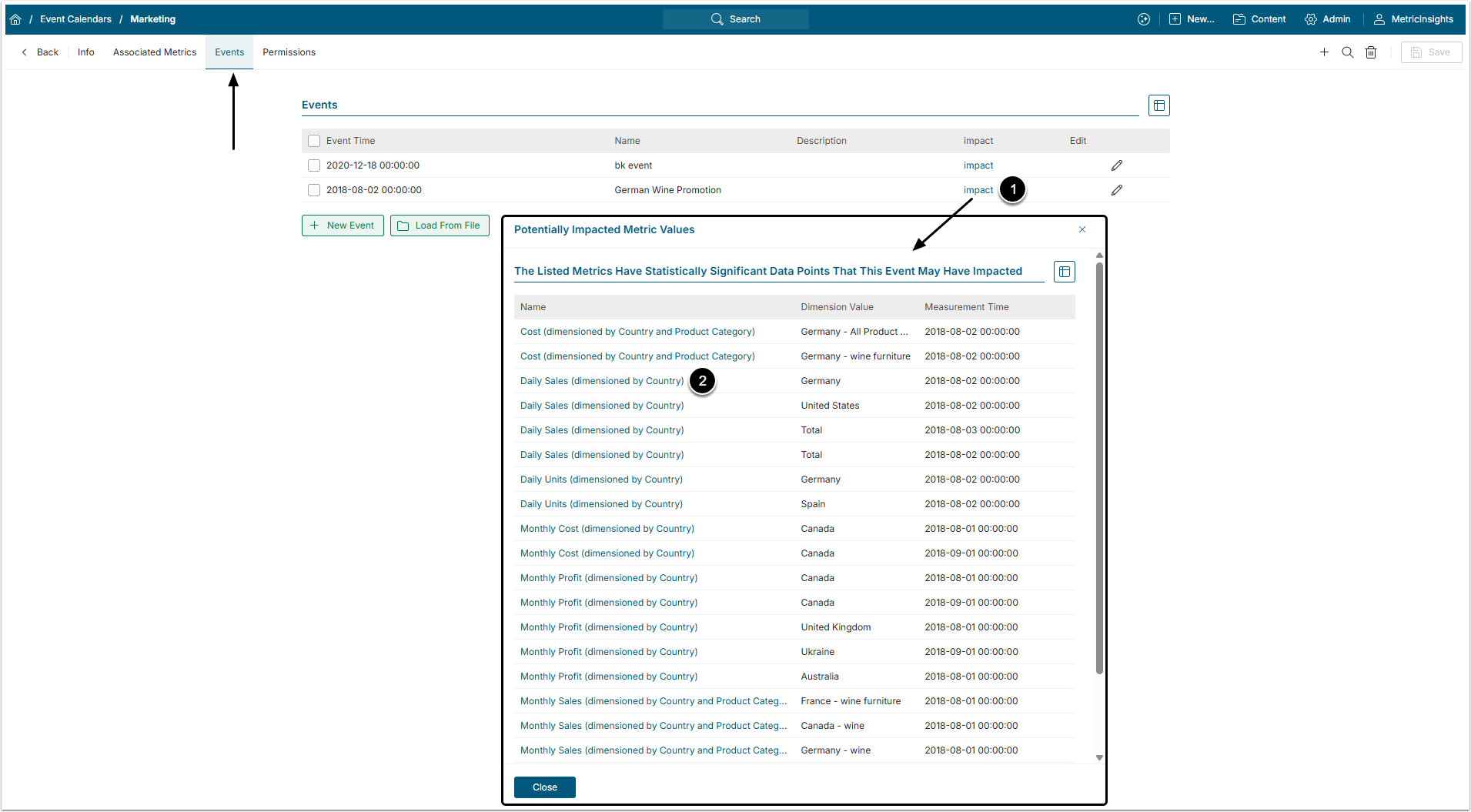Click the magnifier icon beside the trash
Image resolution: width=1471 pixels, height=812 pixels.
(1347, 52)
